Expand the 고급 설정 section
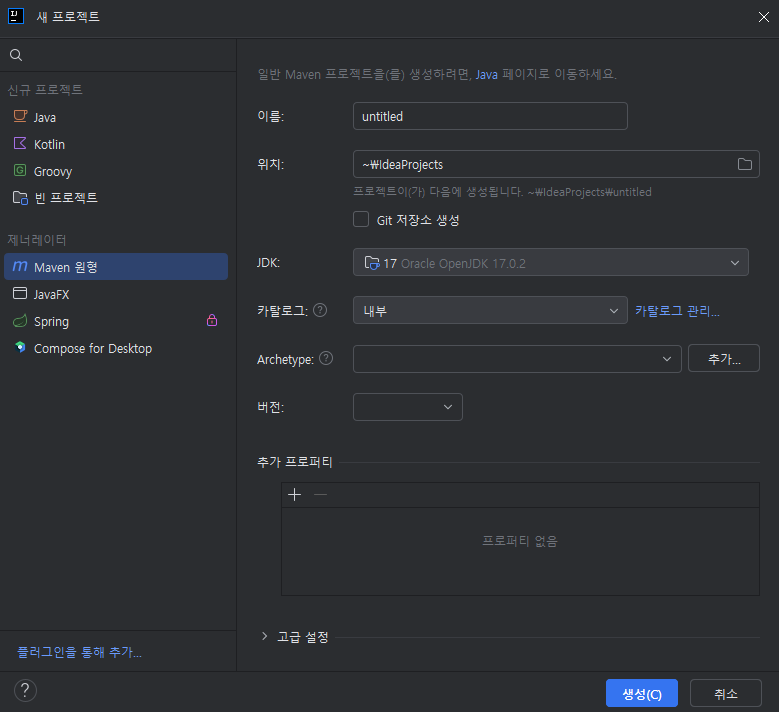 [x=264, y=636]
